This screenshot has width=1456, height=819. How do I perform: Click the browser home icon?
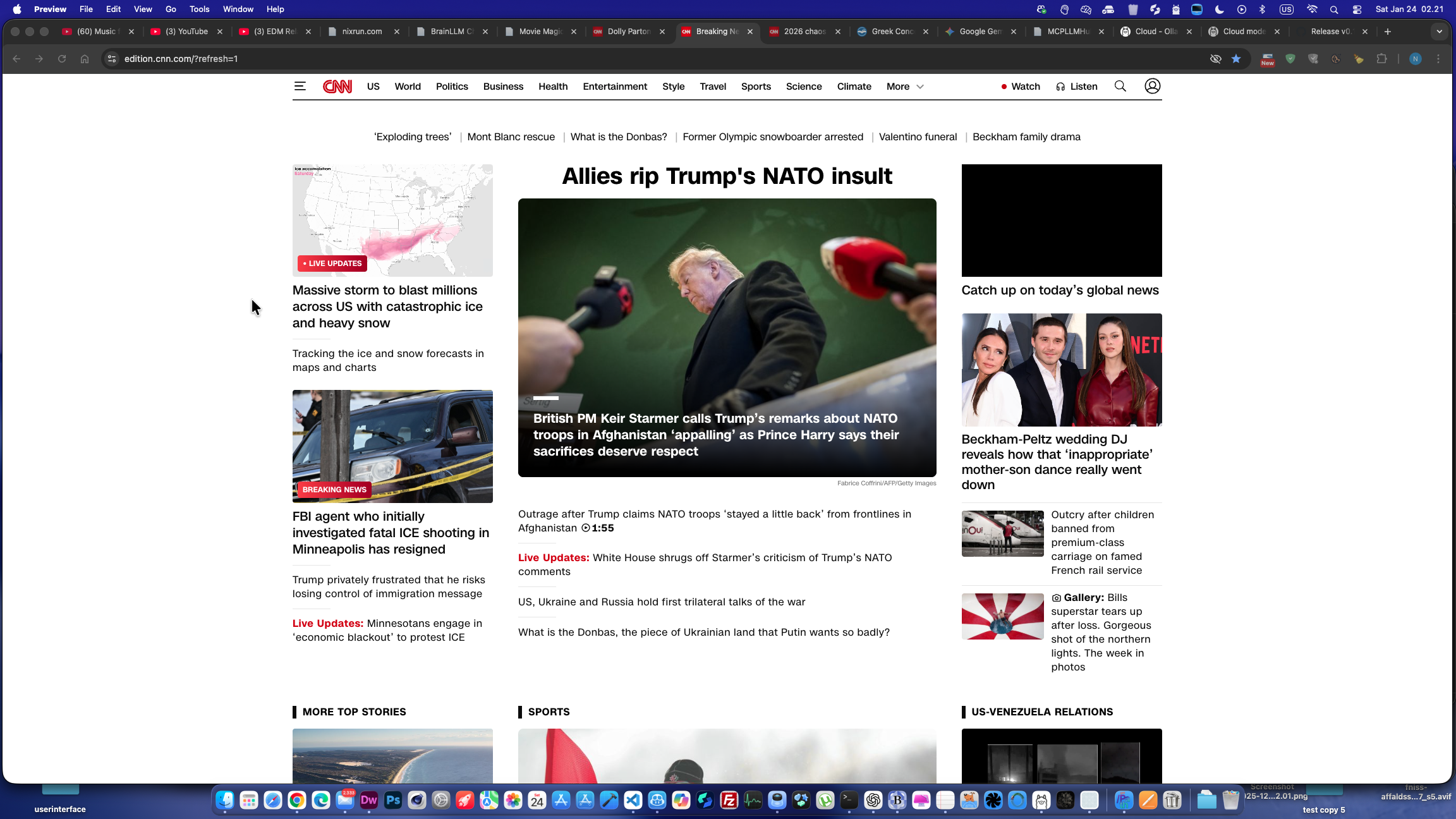click(x=85, y=59)
